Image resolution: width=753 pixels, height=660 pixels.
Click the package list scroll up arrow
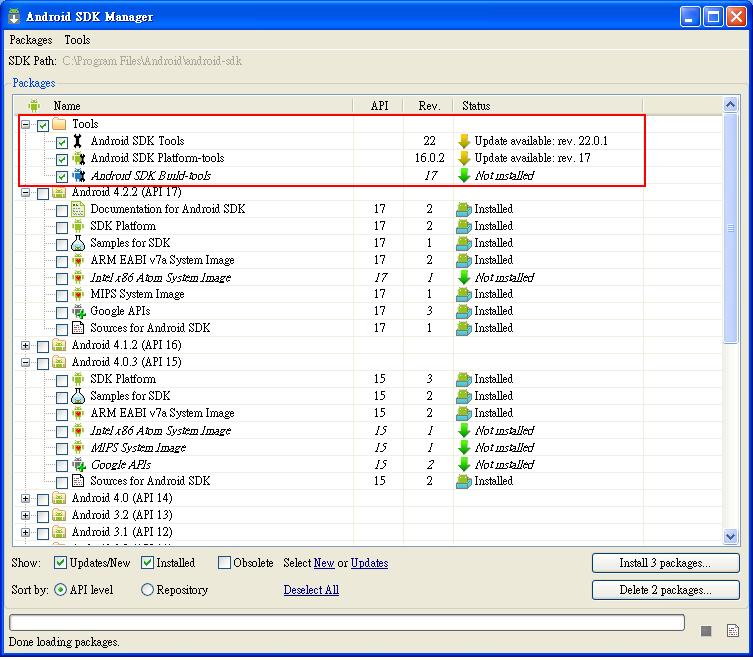pyautogui.click(x=730, y=104)
